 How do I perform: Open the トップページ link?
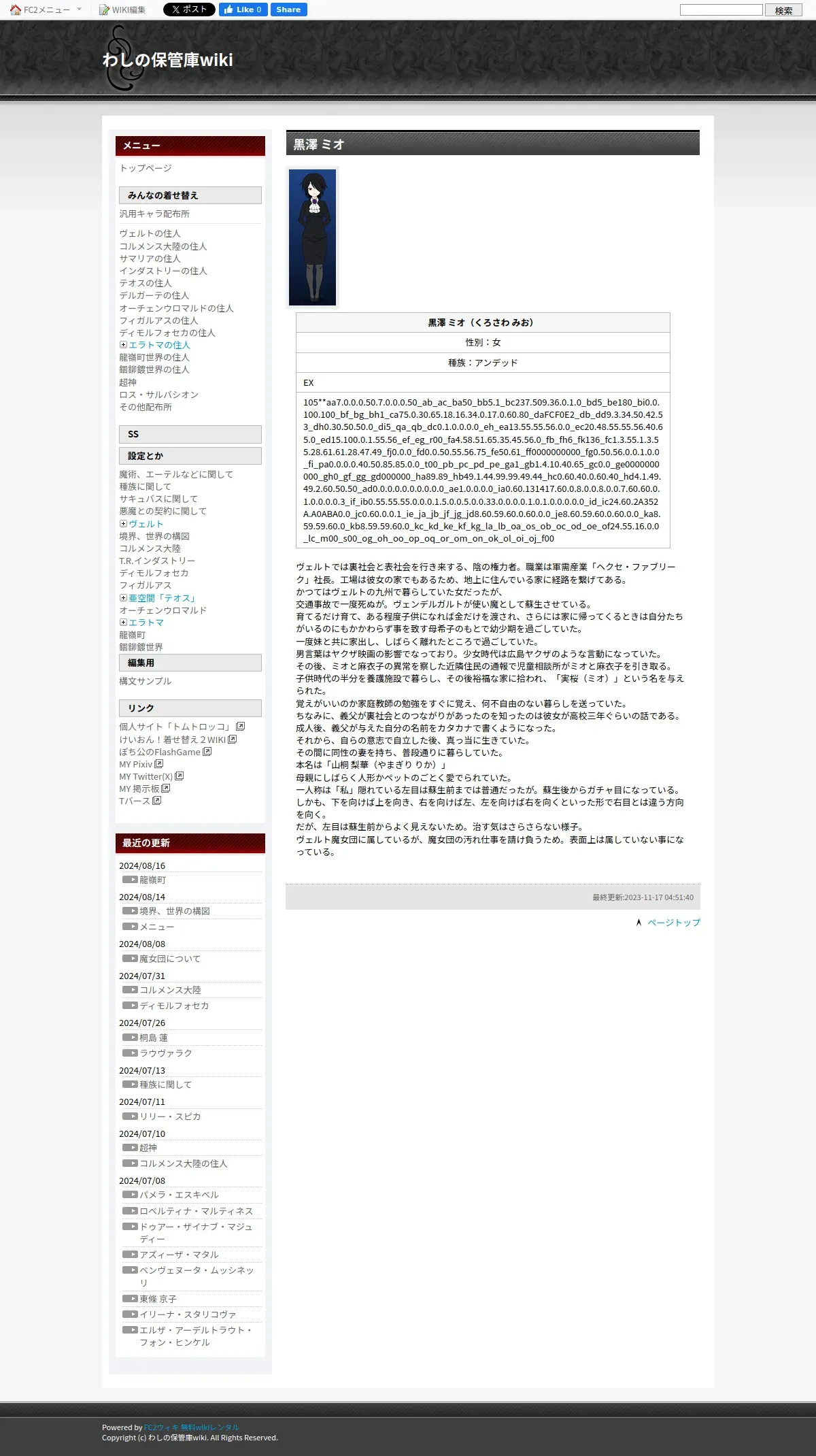[146, 168]
